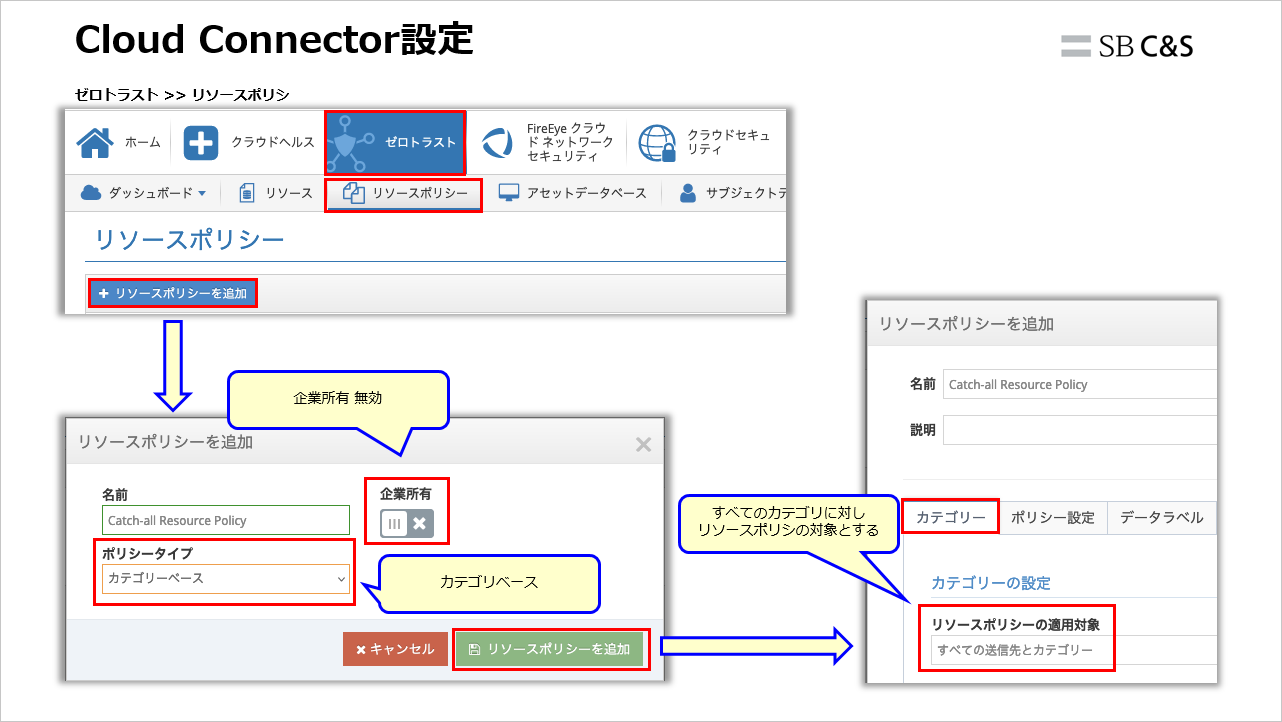Viewport: 1282px width, 722px height.
Task: Click the リソースポリシー copy pages icon
Action: click(x=354, y=193)
